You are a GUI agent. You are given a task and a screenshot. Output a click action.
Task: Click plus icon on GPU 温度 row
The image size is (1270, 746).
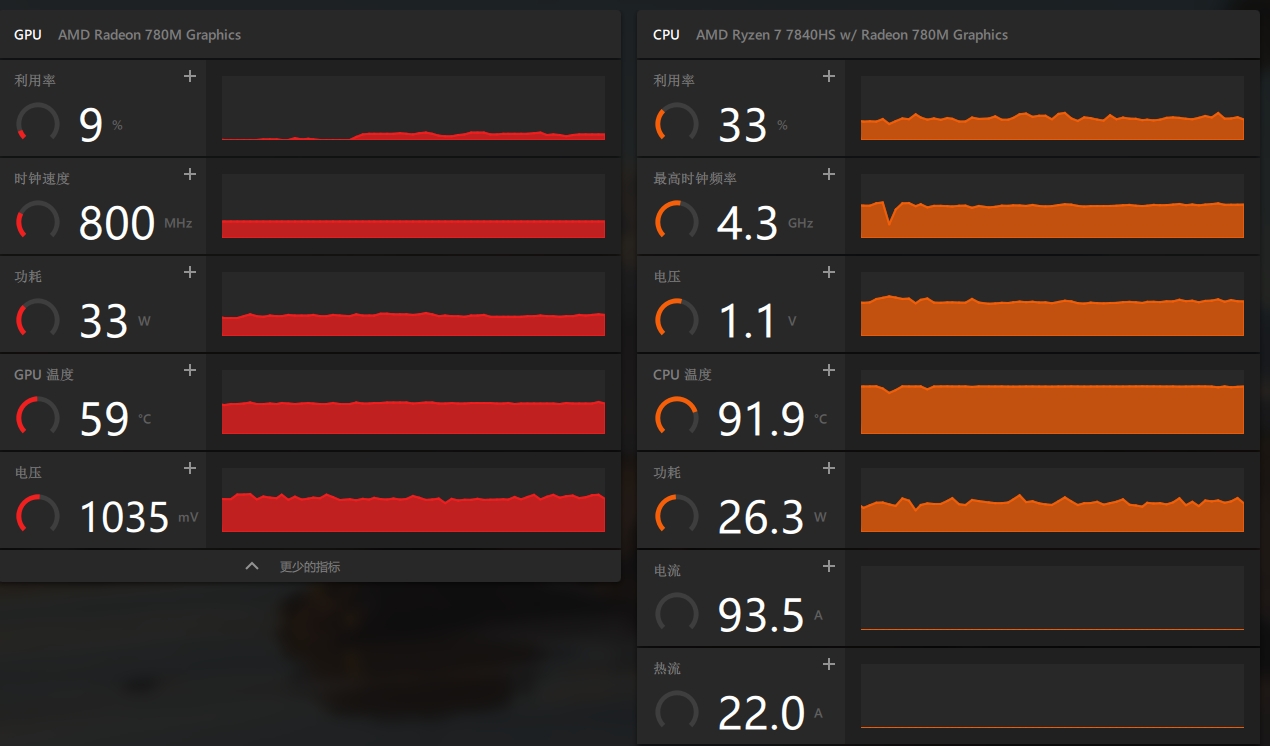(190, 370)
